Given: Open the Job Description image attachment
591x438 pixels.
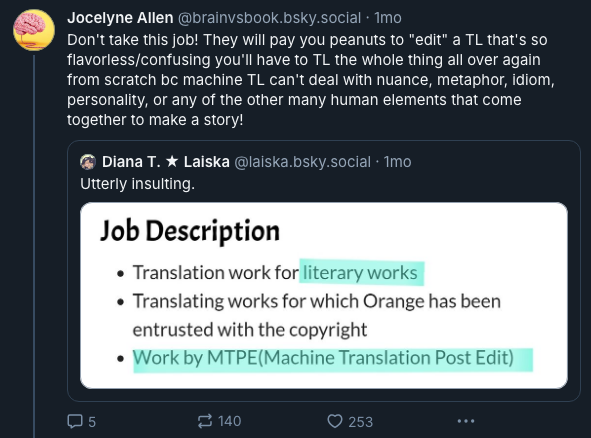Looking at the screenshot, I should [x=324, y=296].
